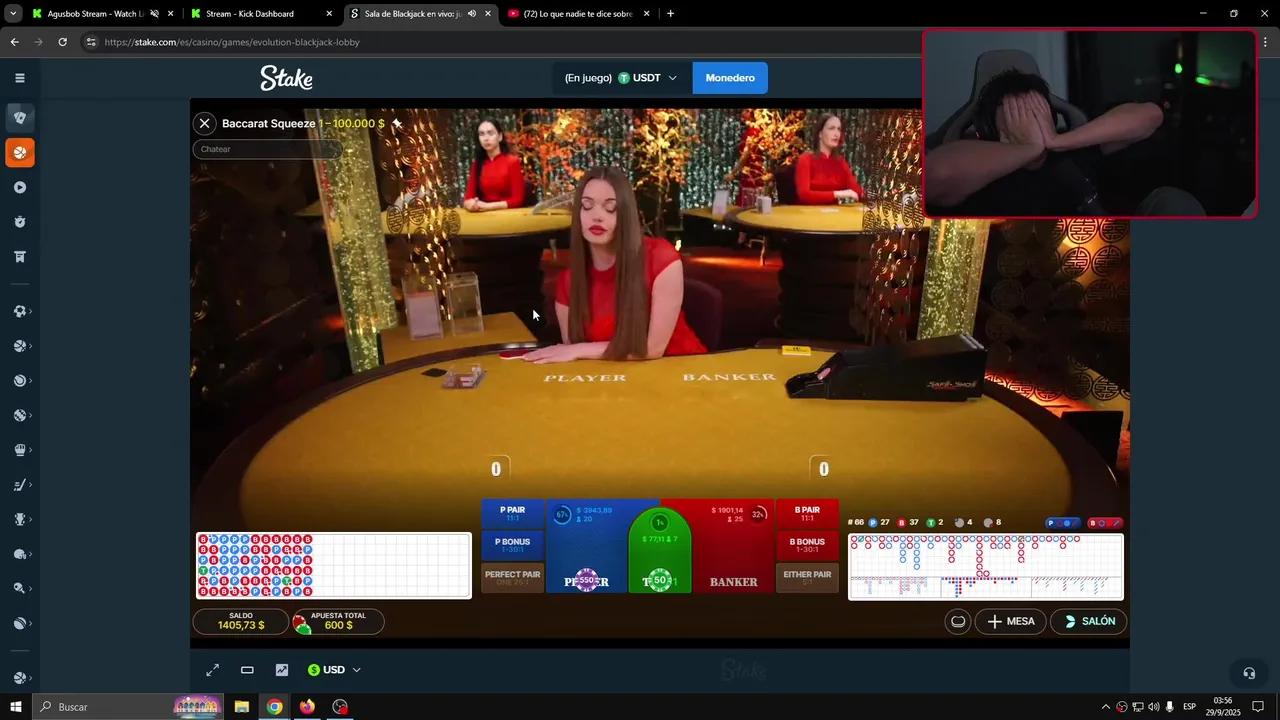
Task: Open the hamburger menu in sidebar
Action: pyautogui.click(x=20, y=78)
